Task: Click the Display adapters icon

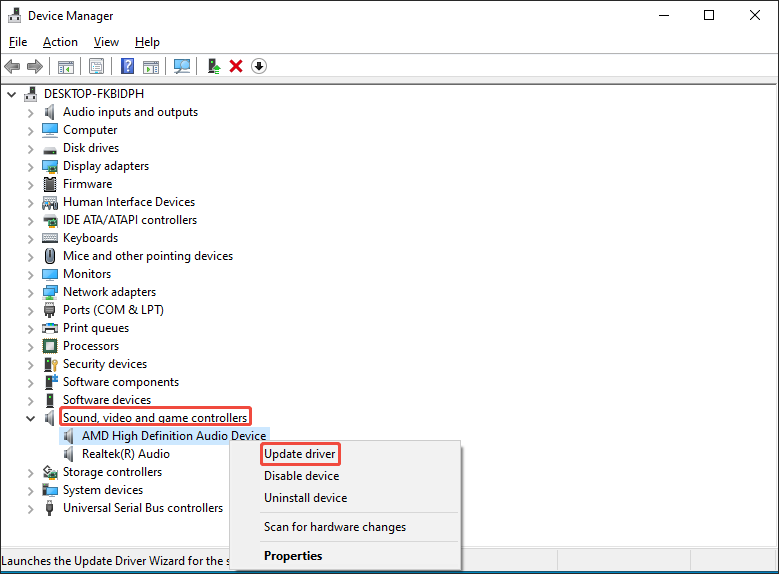Action: coord(50,166)
